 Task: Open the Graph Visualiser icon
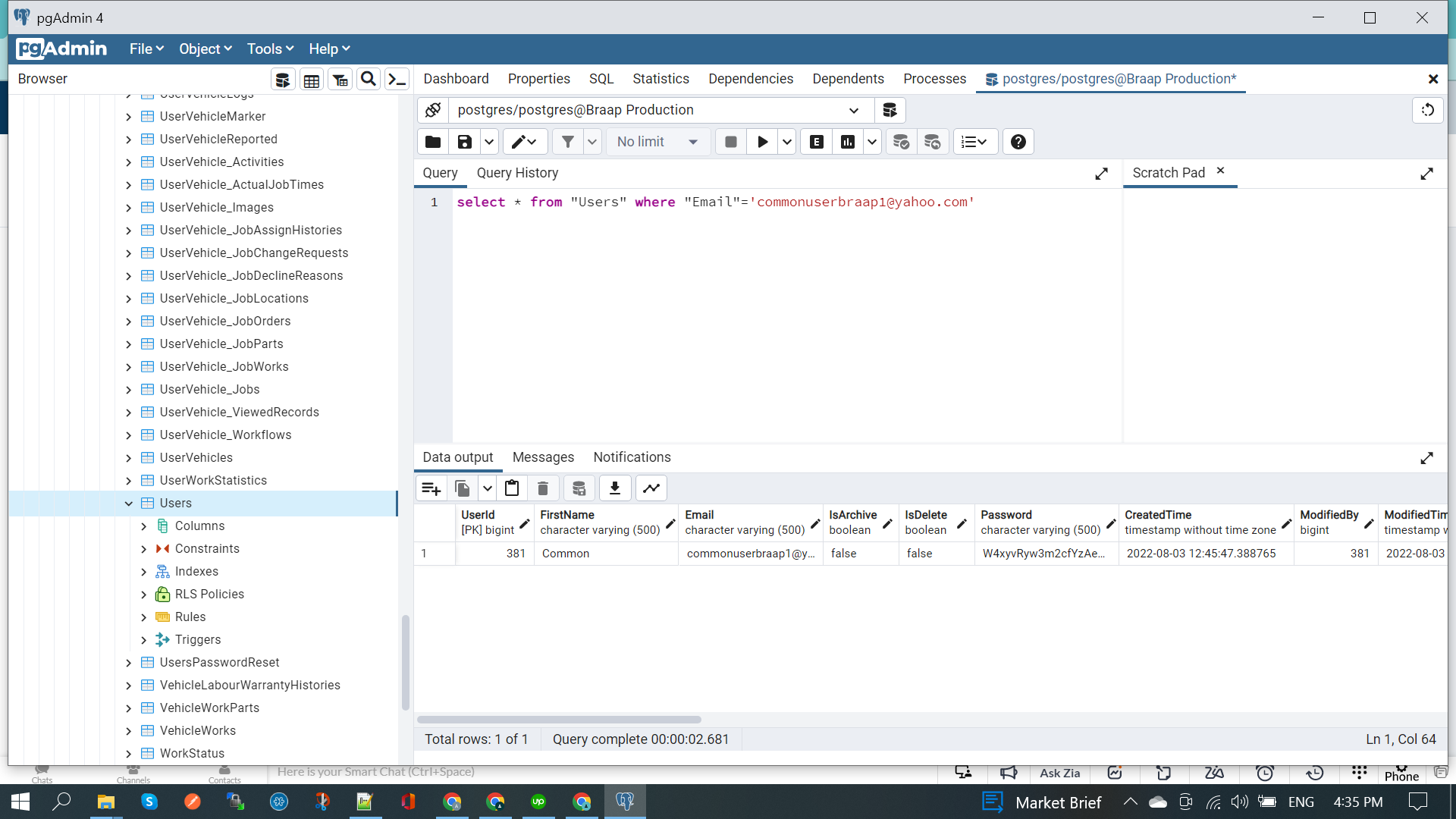tap(651, 488)
